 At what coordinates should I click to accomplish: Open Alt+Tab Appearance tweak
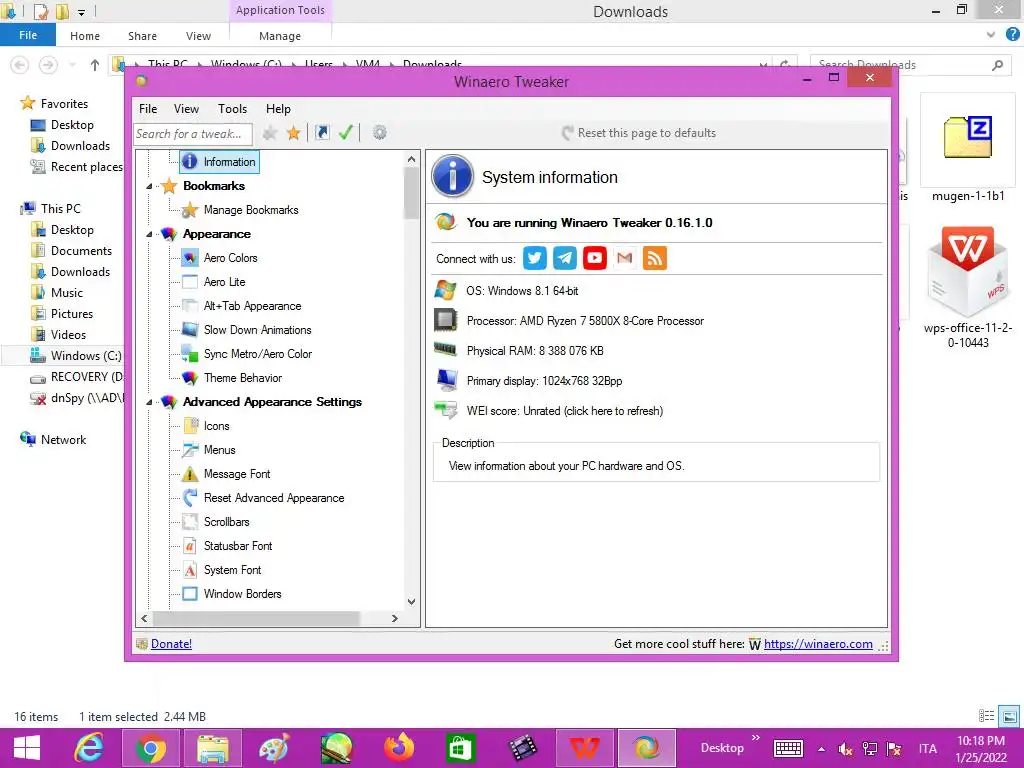252,306
